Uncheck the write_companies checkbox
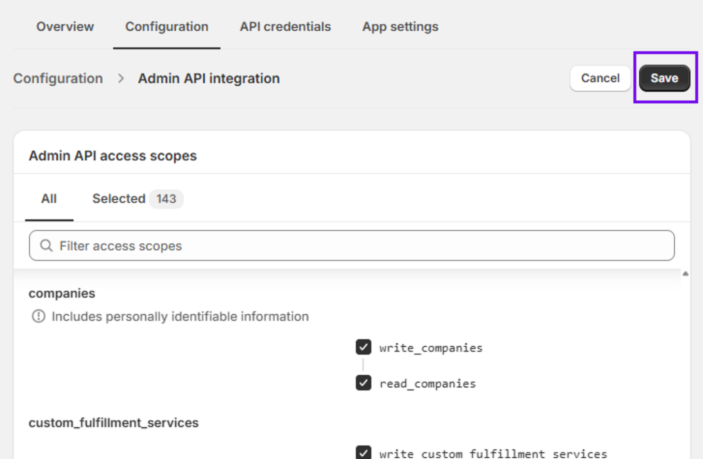The width and height of the screenshot is (703, 459). [363, 347]
